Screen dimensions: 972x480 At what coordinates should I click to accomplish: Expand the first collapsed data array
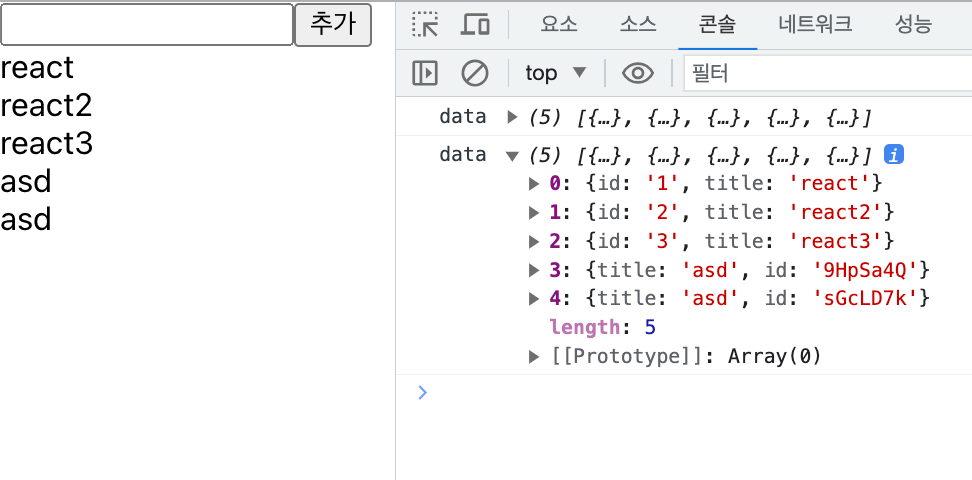(x=512, y=117)
